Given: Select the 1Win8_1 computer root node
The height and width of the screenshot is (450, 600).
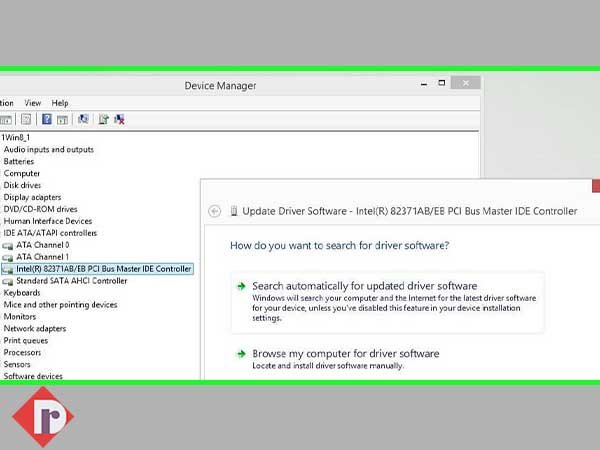Looking at the screenshot, I should pos(16,137).
